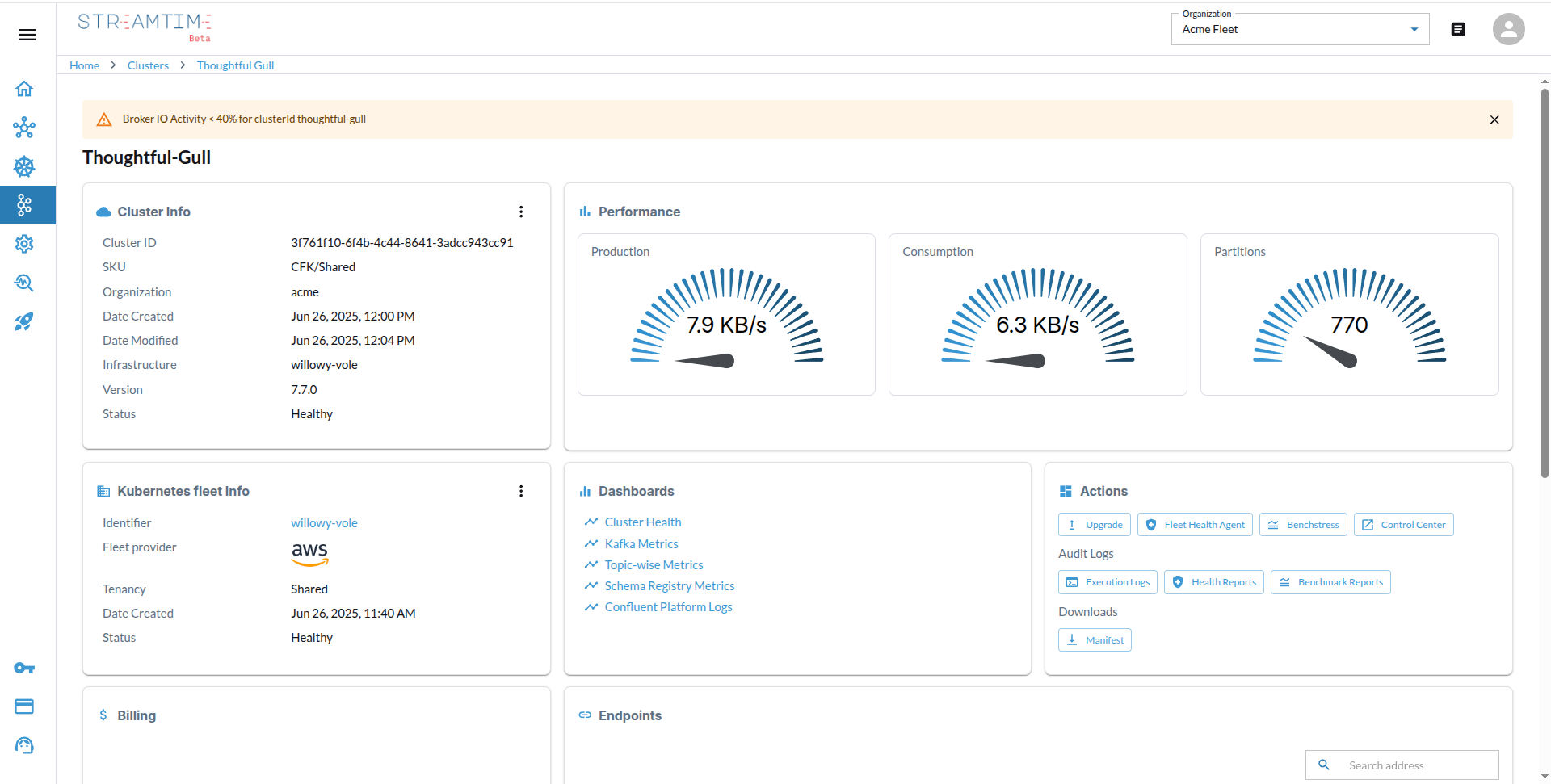Open the notes icon in top bar
This screenshot has height=784, width=1551.
(1458, 29)
